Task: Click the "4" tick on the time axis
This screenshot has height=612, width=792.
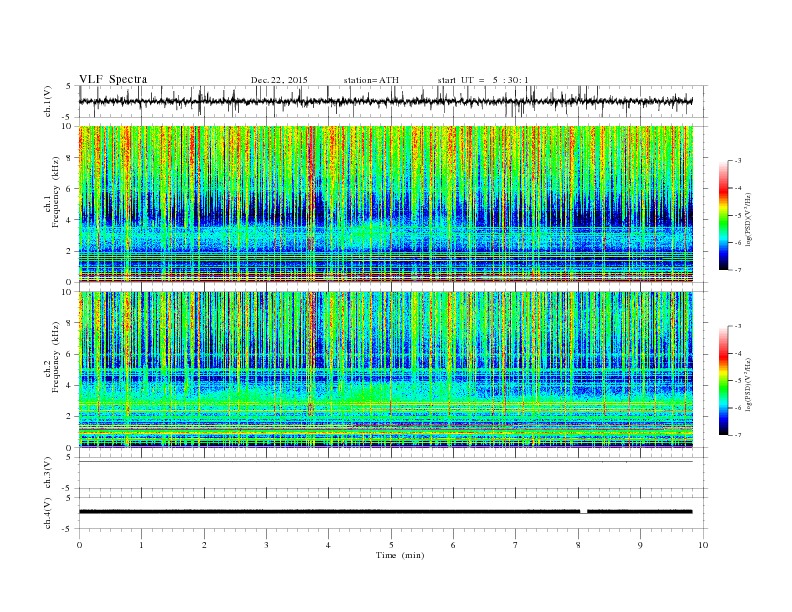Action: click(x=328, y=545)
